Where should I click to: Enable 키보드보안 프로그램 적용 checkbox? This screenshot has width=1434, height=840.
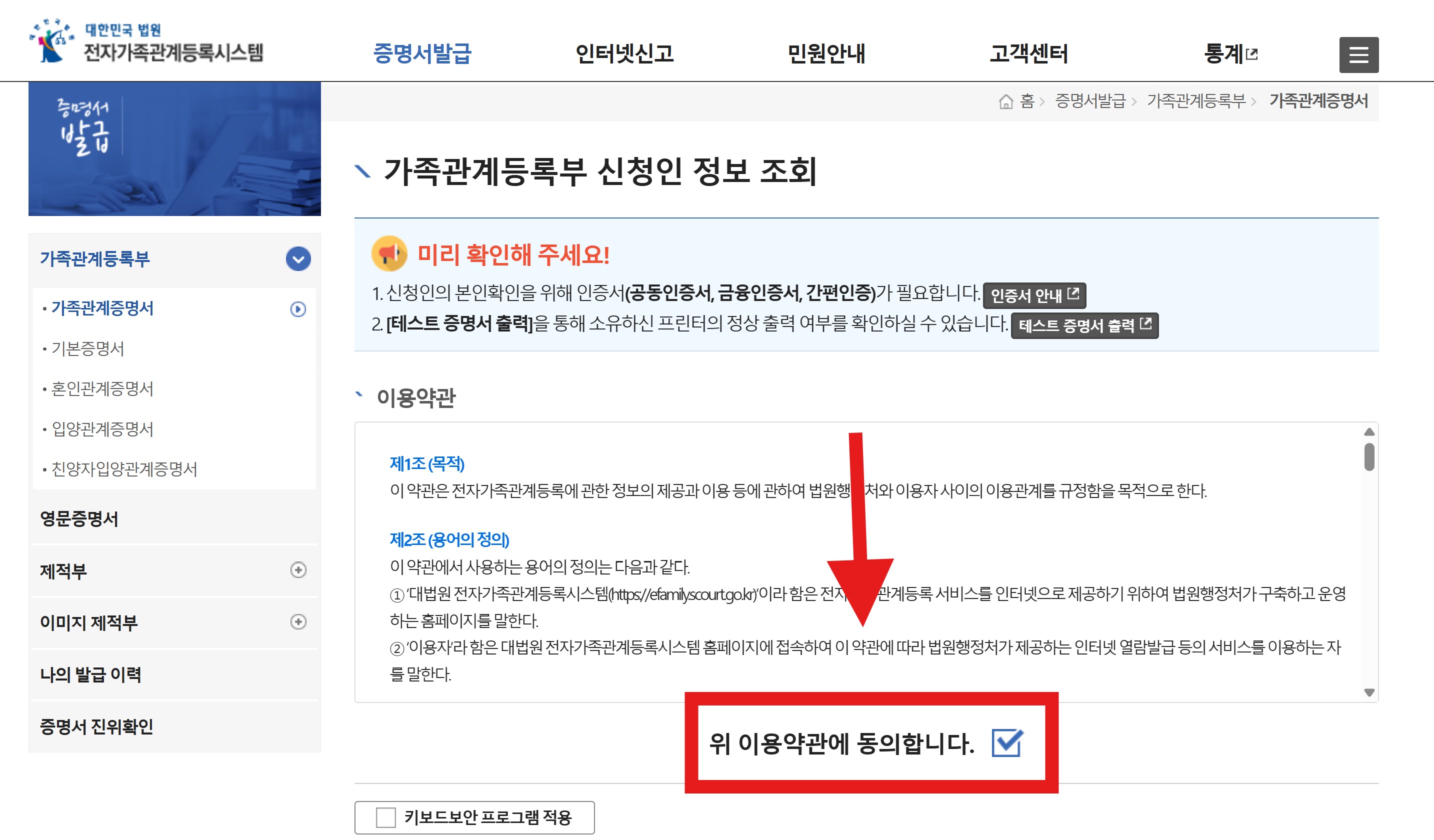coord(386,817)
